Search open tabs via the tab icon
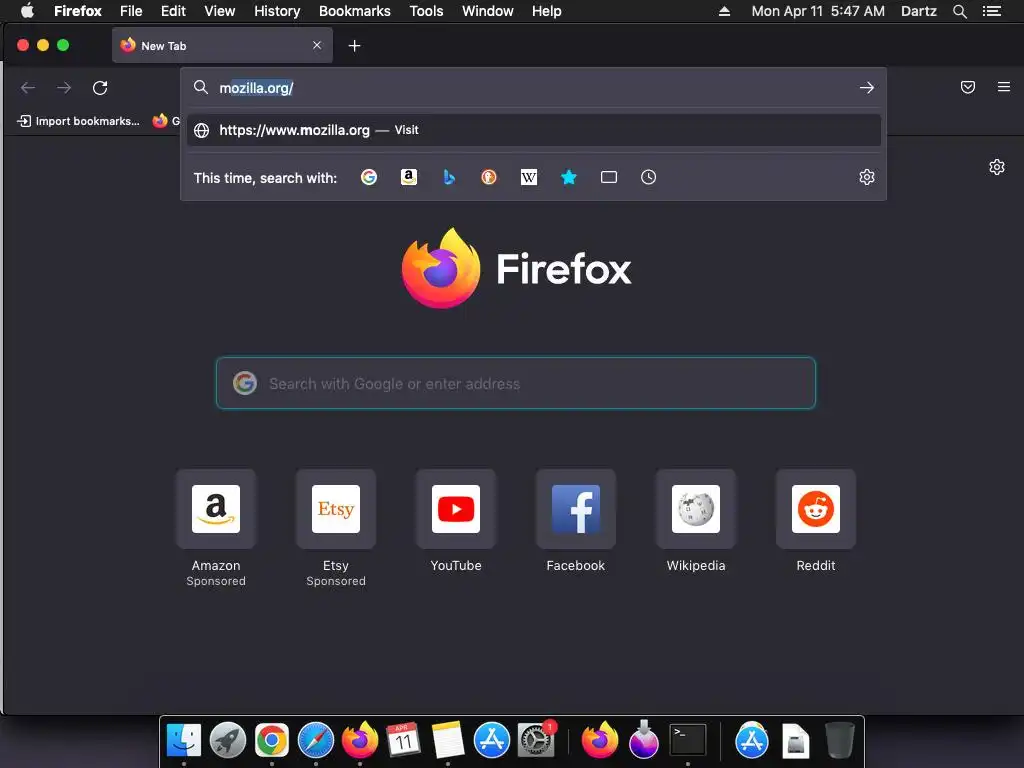 point(609,177)
